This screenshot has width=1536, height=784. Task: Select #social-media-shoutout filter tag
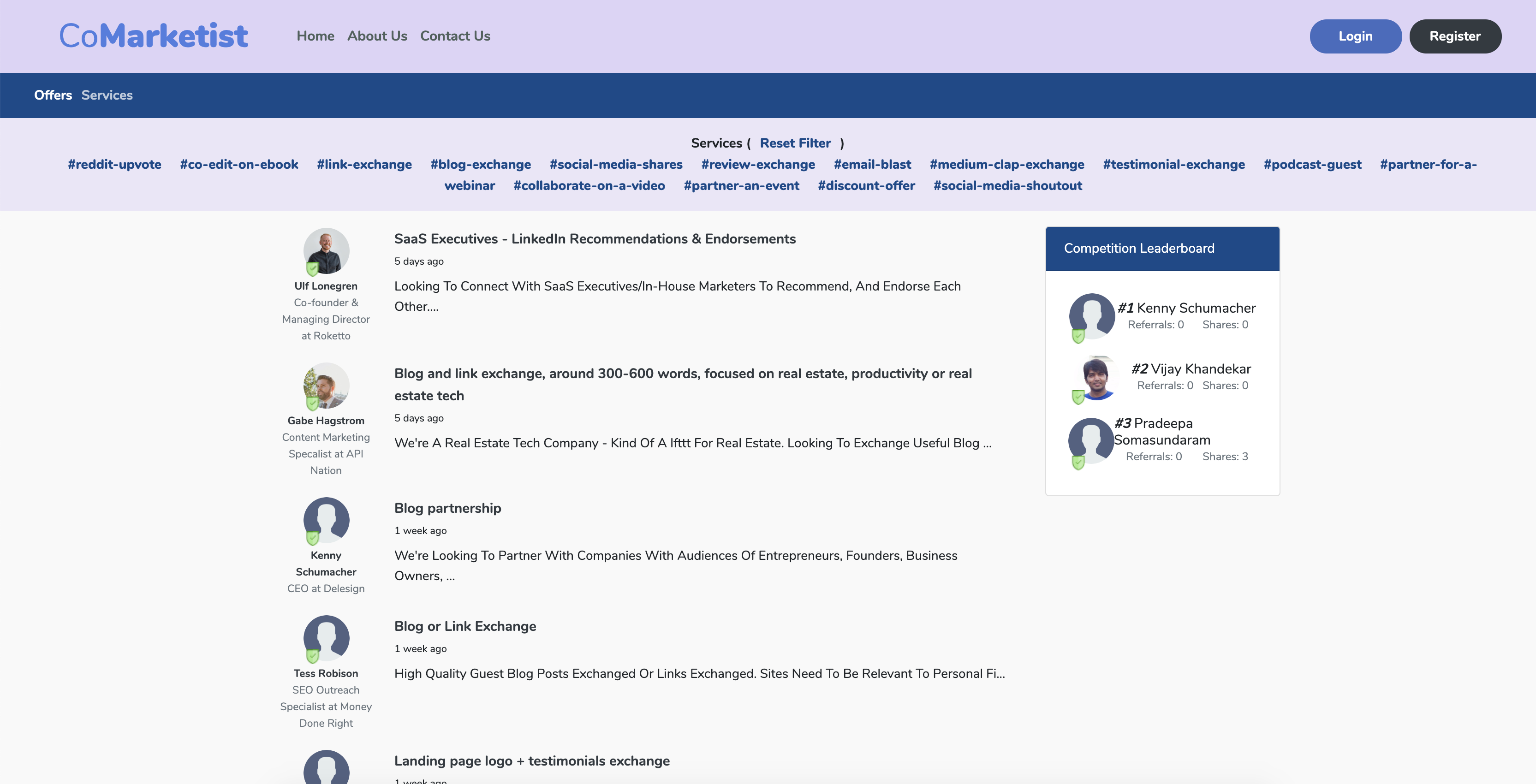pos(1007,186)
